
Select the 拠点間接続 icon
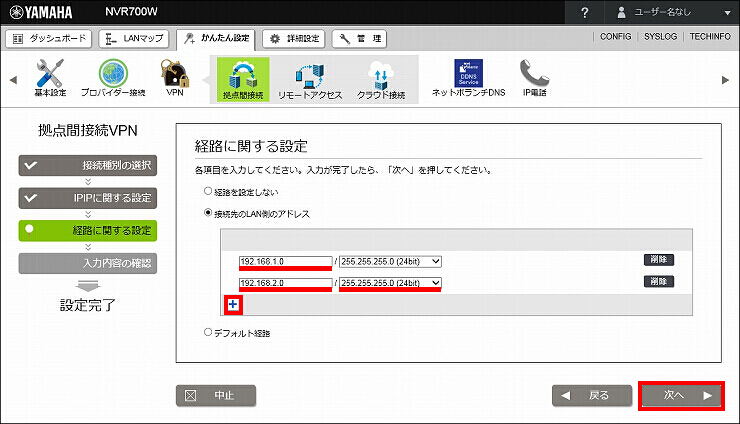coord(243,79)
